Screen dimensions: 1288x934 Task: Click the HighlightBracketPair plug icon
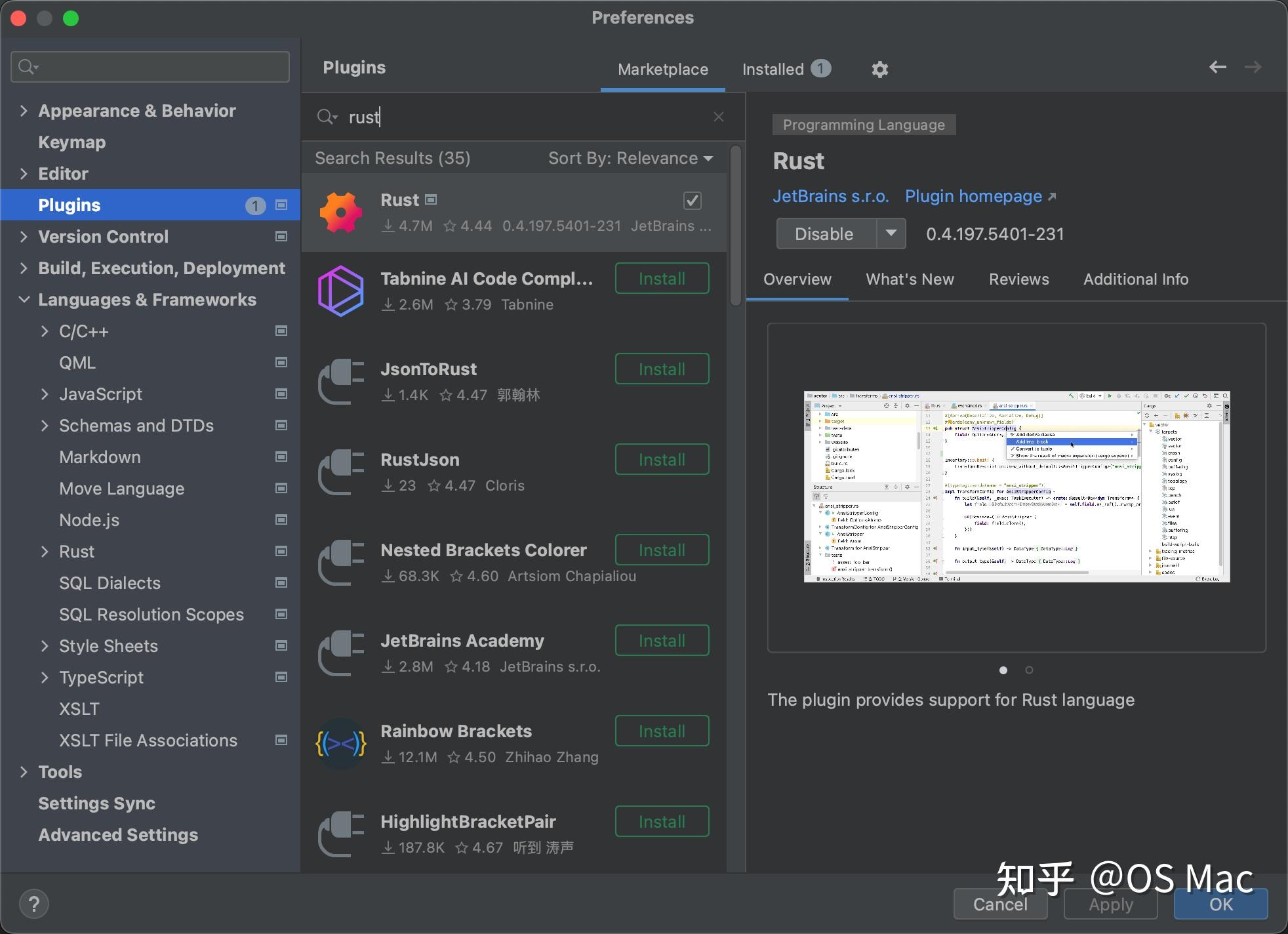[340, 834]
